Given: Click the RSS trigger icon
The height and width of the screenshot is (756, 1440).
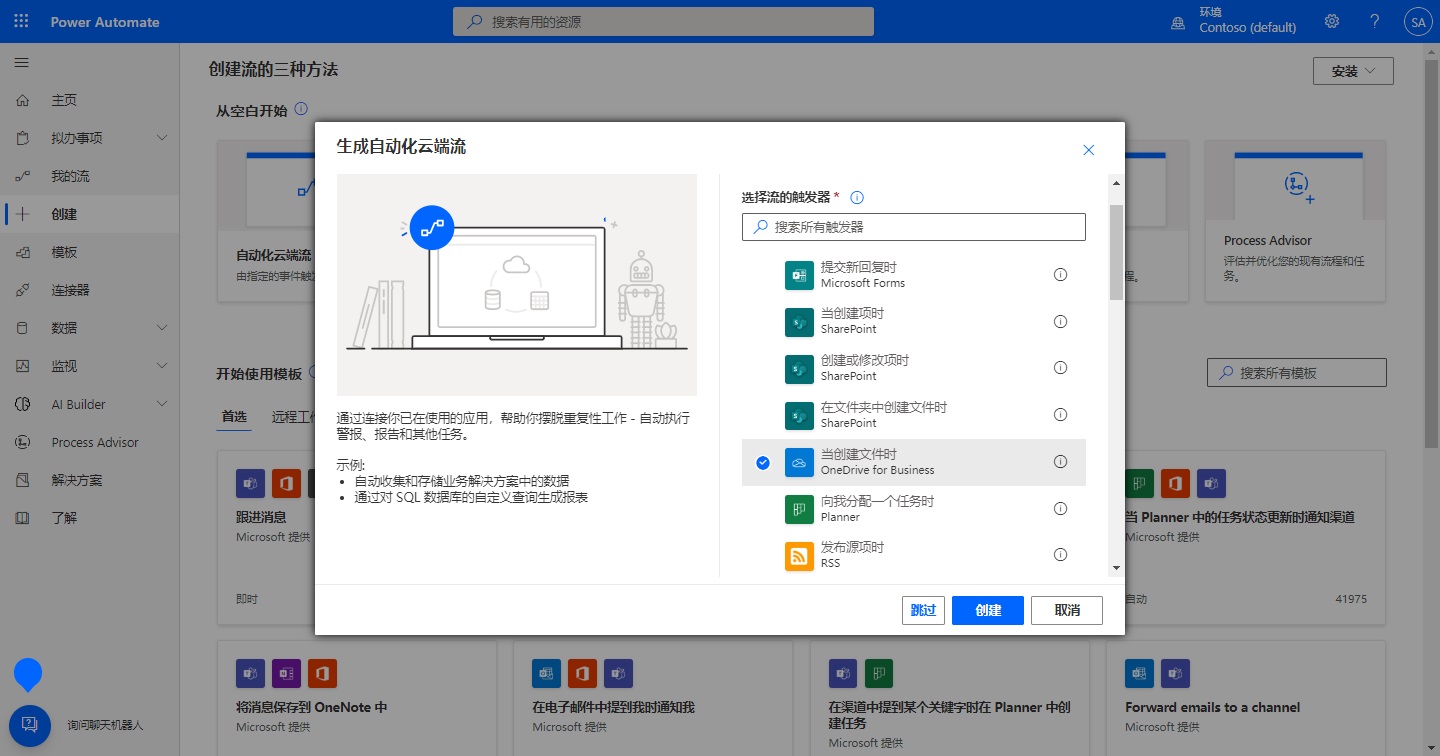Looking at the screenshot, I should [x=800, y=556].
